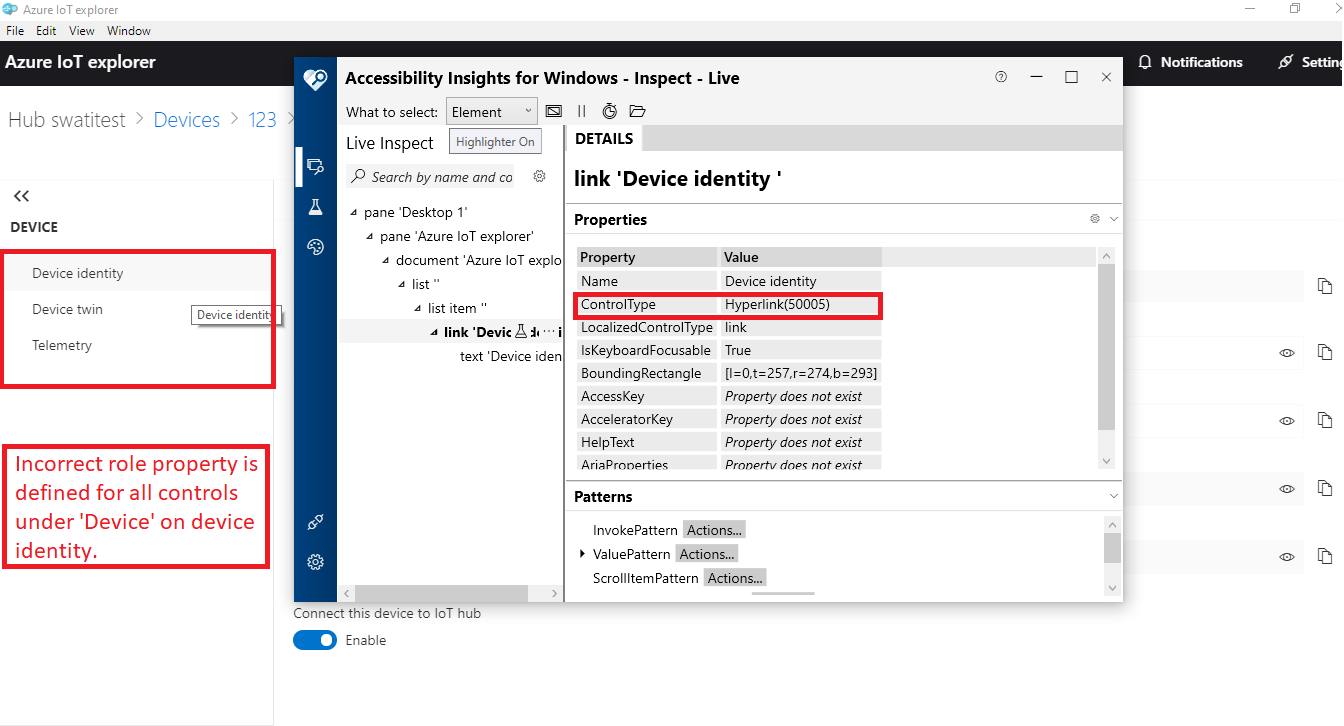Toggle the Enable switch for IoT hub connection
Image resolution: width=1344 pixels, height=726 pixels.
tap(314, 640)
